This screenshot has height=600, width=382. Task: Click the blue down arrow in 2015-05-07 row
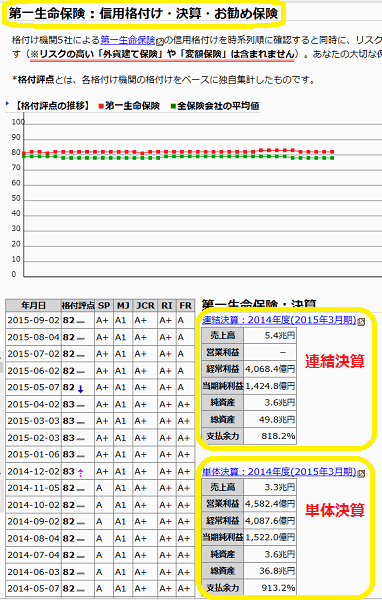click(x=80, y=390)
